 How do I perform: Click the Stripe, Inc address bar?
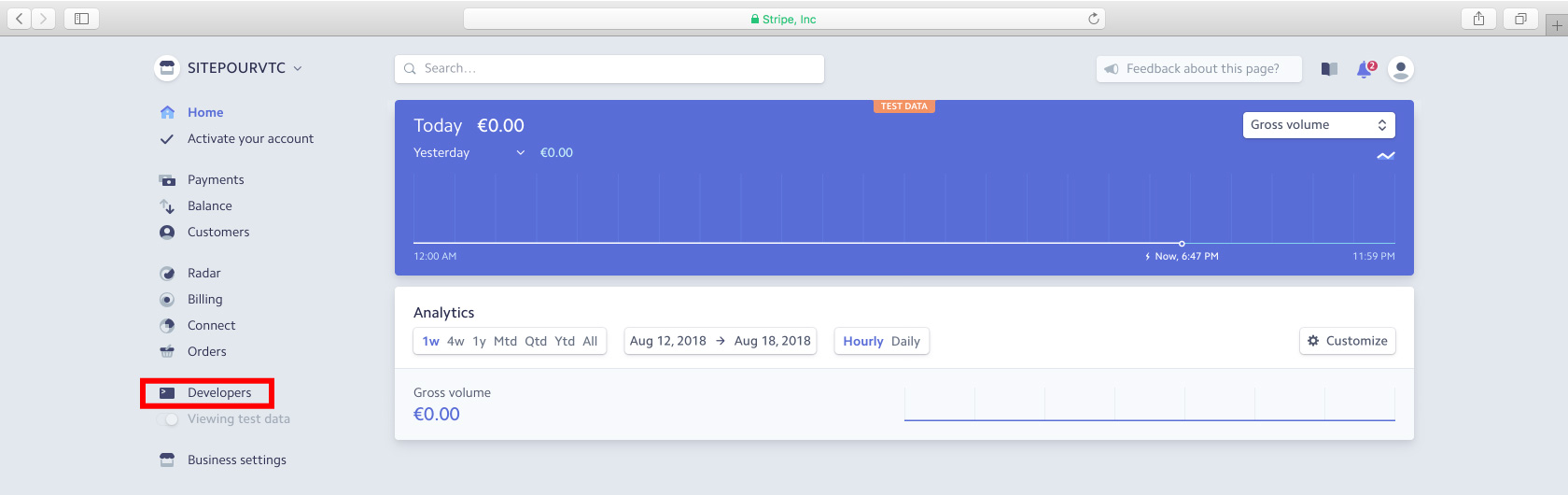784,19
